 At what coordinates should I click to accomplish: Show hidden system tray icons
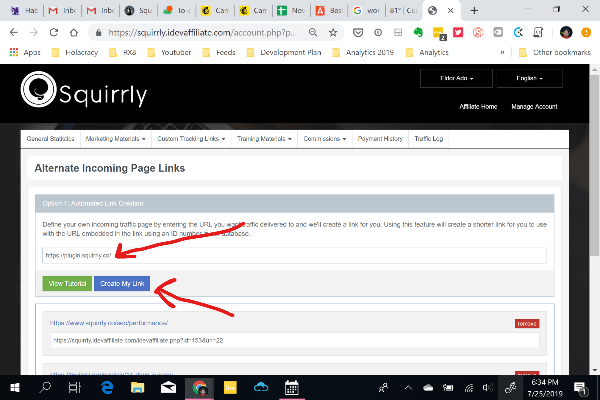pos(408,388)
